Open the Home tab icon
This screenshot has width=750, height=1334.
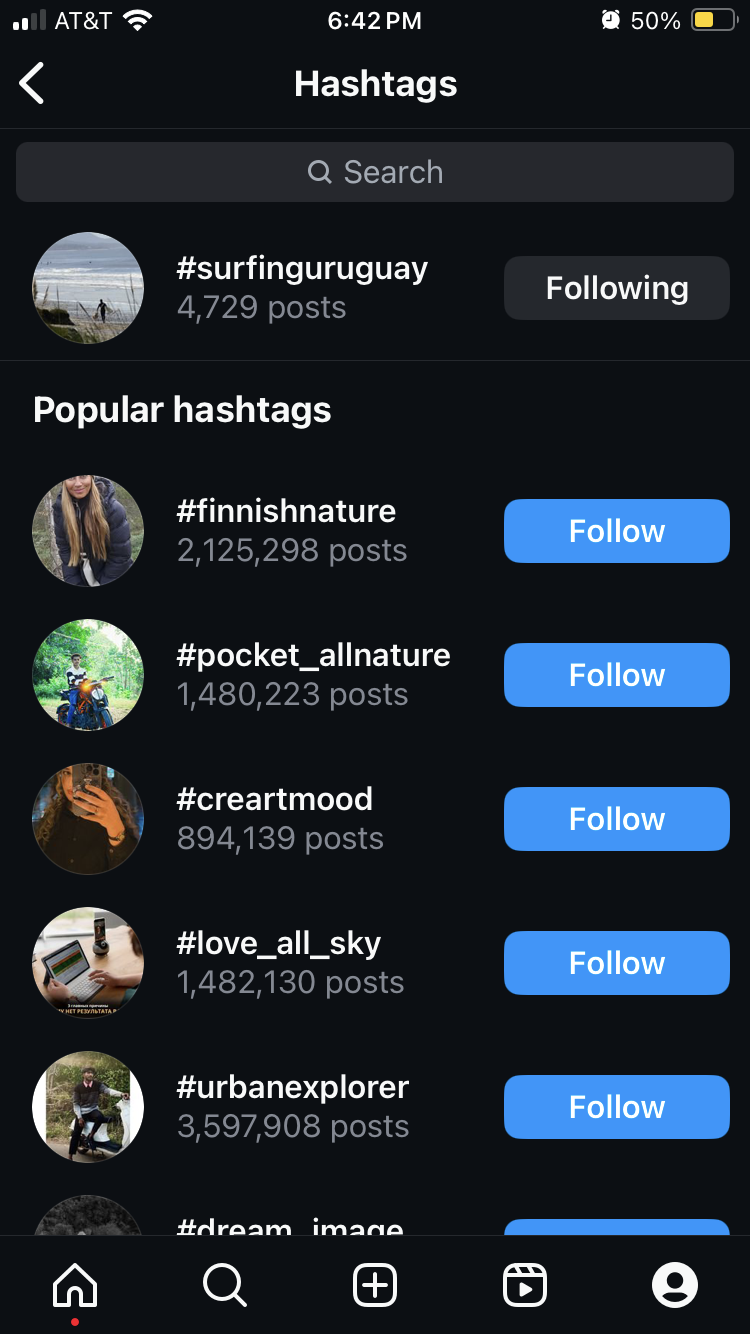75,1285
